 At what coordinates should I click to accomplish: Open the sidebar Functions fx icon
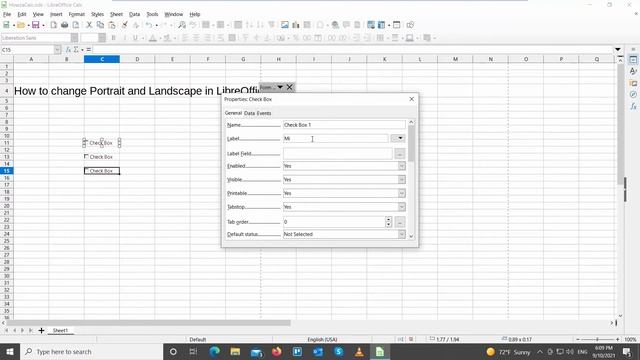pos(633,107)
